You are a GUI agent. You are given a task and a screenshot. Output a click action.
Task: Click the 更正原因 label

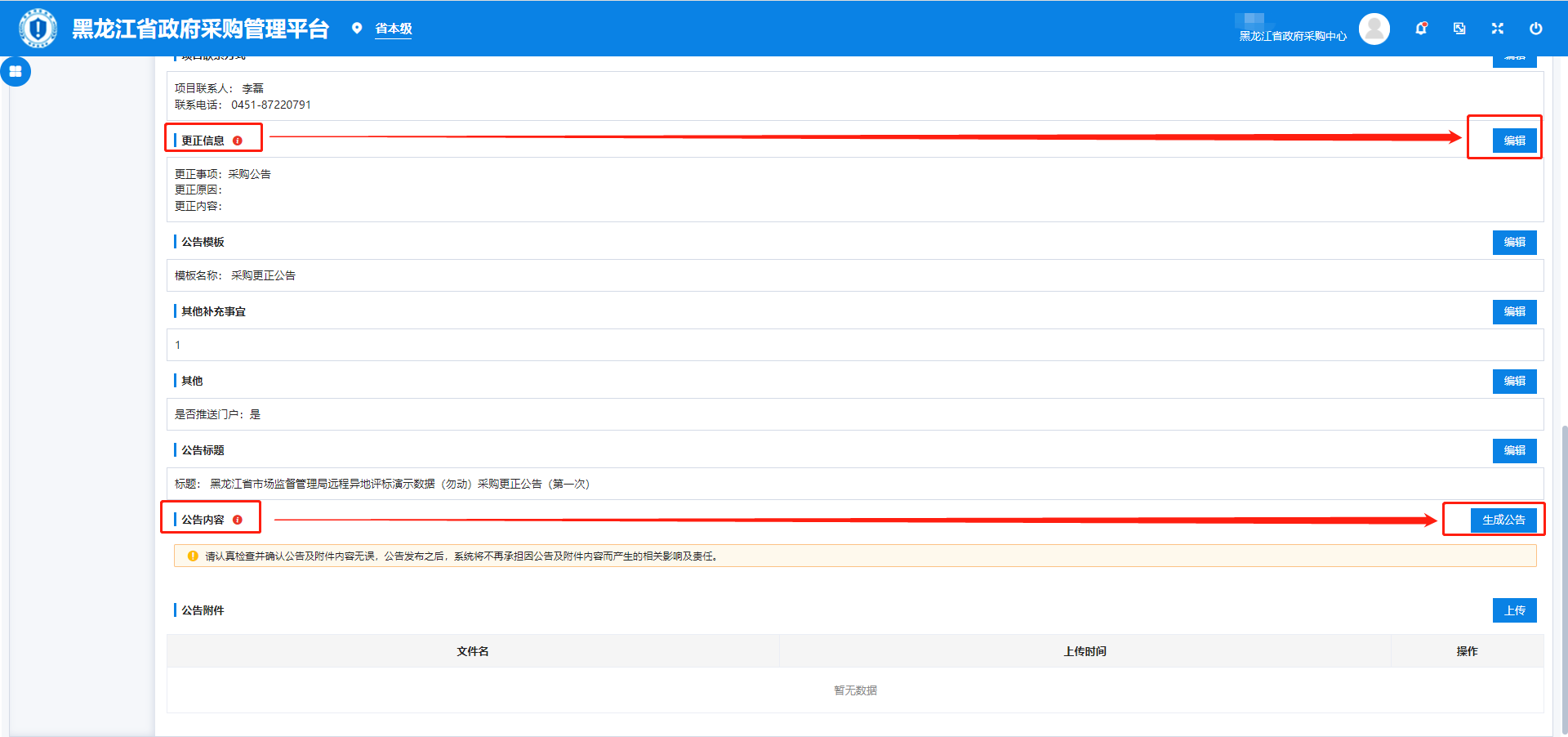(198, 190)
